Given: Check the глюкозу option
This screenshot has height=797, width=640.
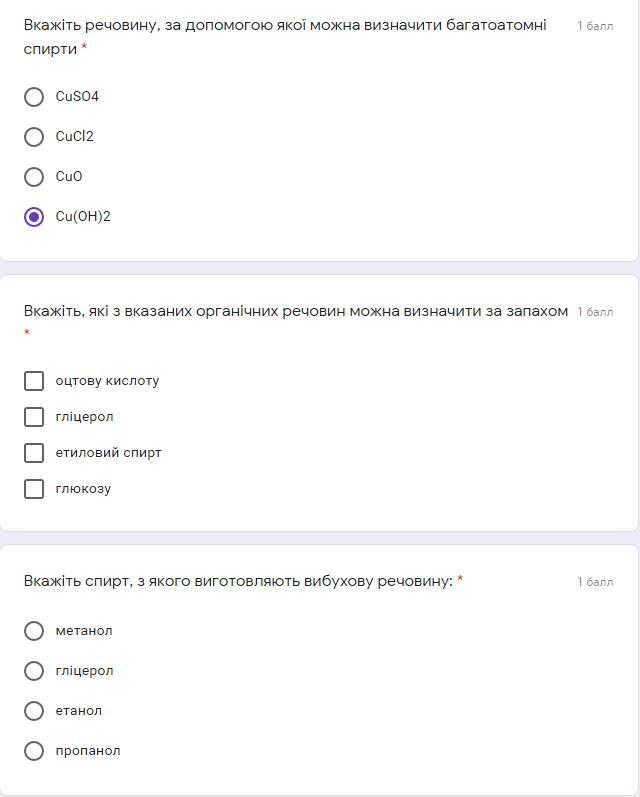Looking at the screenshot, I should 34,489.
